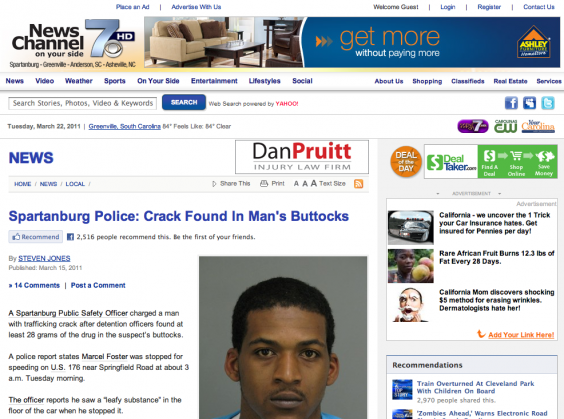The image size is (564, 419).
Task: Open the suspect mugshot photo
Action: [283, 337]
